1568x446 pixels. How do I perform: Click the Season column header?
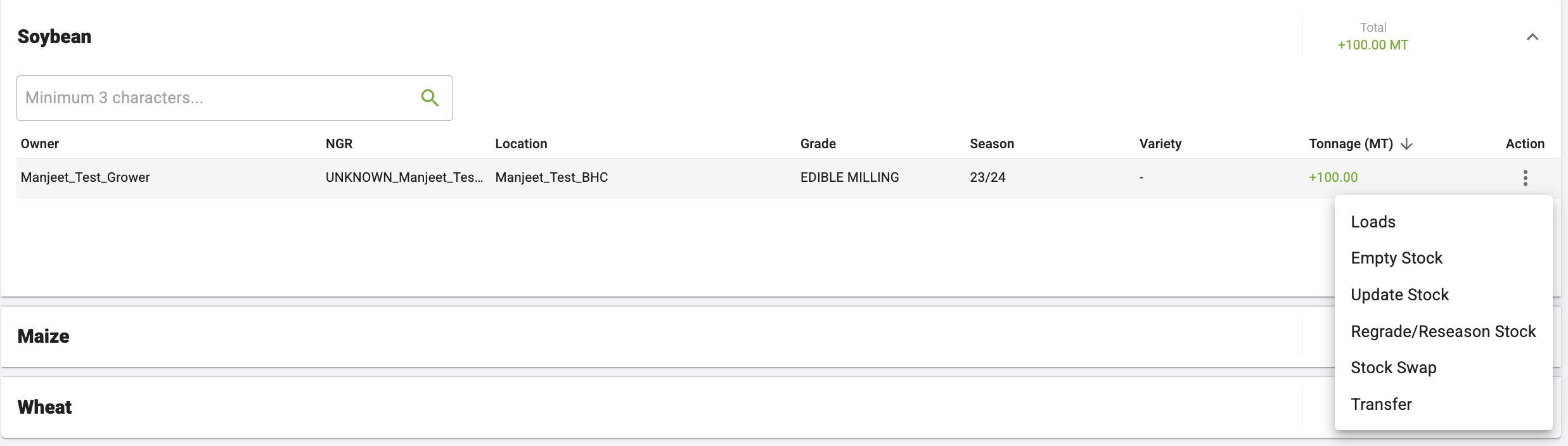click(991, 144)
